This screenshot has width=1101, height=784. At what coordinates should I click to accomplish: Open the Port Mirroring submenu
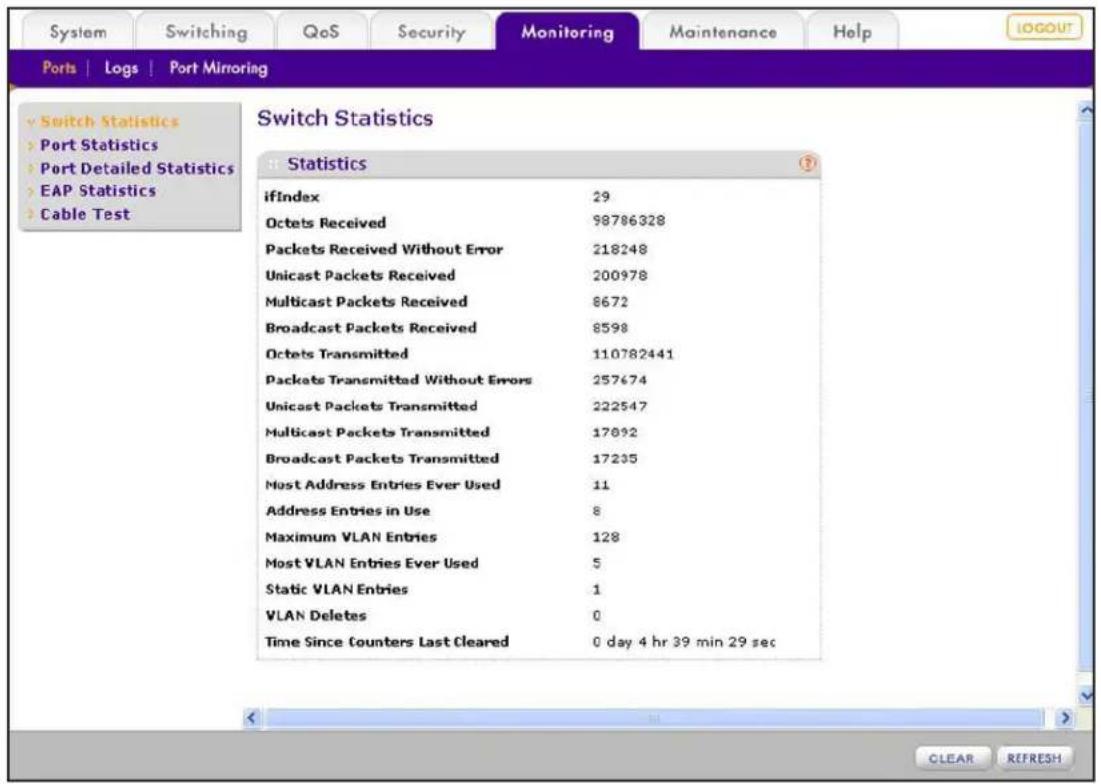[x=218, y=68]
